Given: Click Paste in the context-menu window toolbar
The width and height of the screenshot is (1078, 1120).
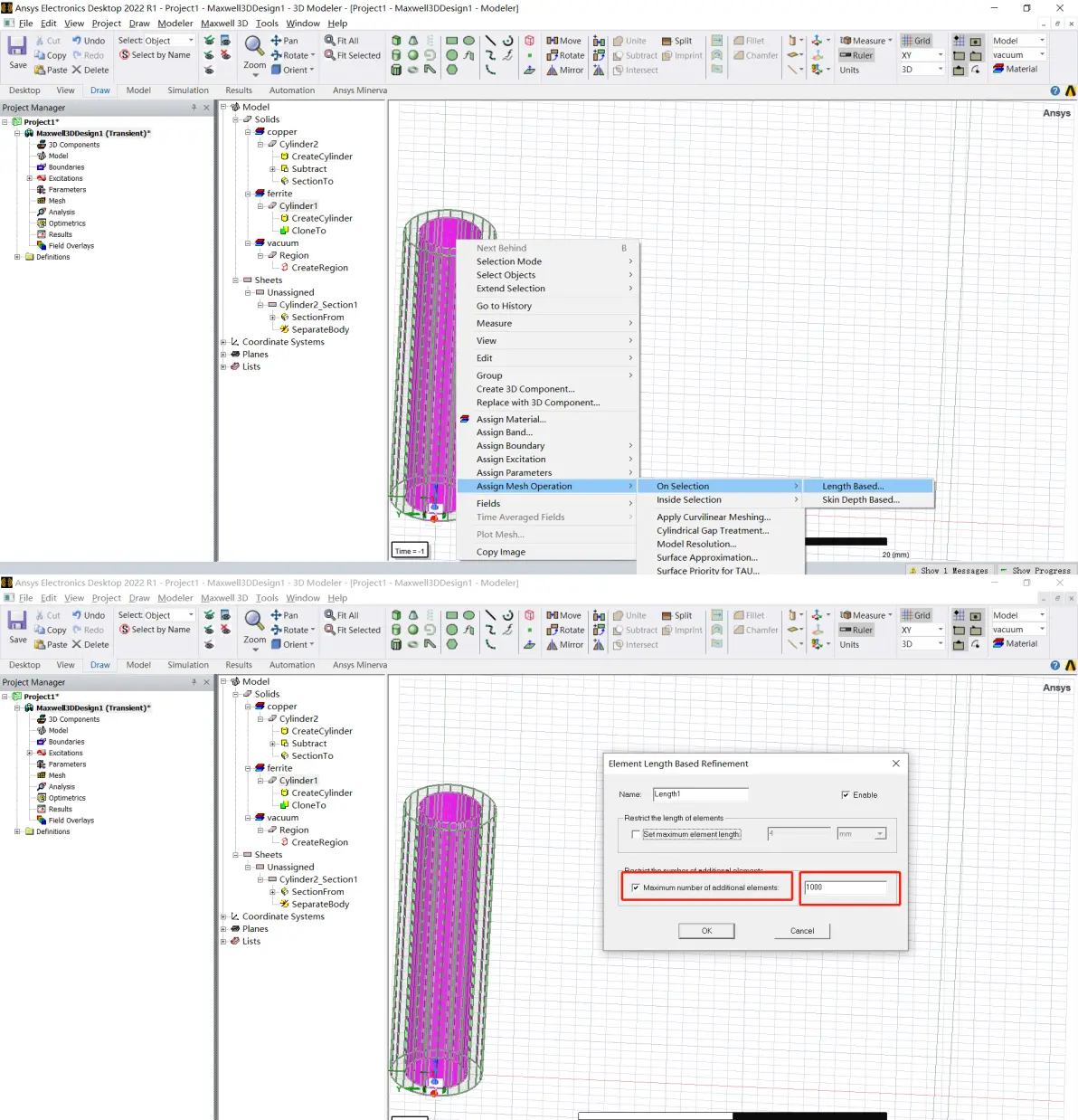Looking at the screenshot, I should [51, 70].
